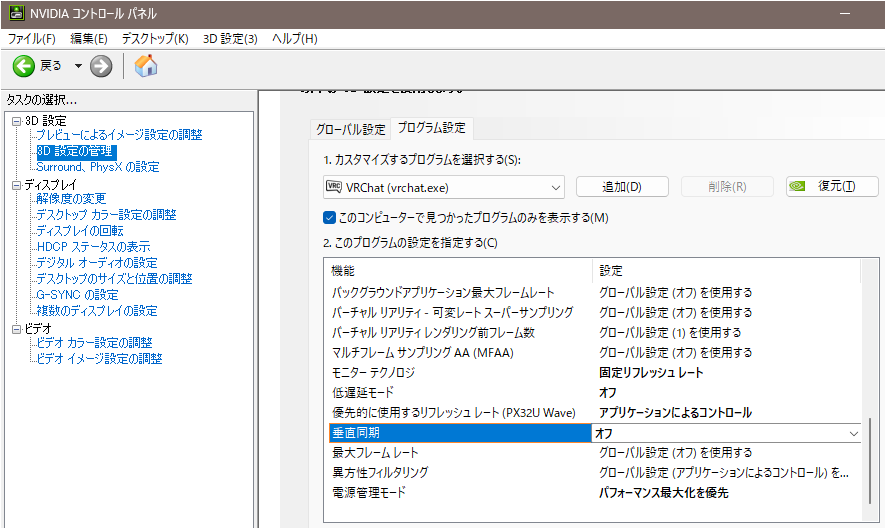Open the ファイル(F) menu
The width and height of the screenshot is (886, 529).
[x=32, y=38]
